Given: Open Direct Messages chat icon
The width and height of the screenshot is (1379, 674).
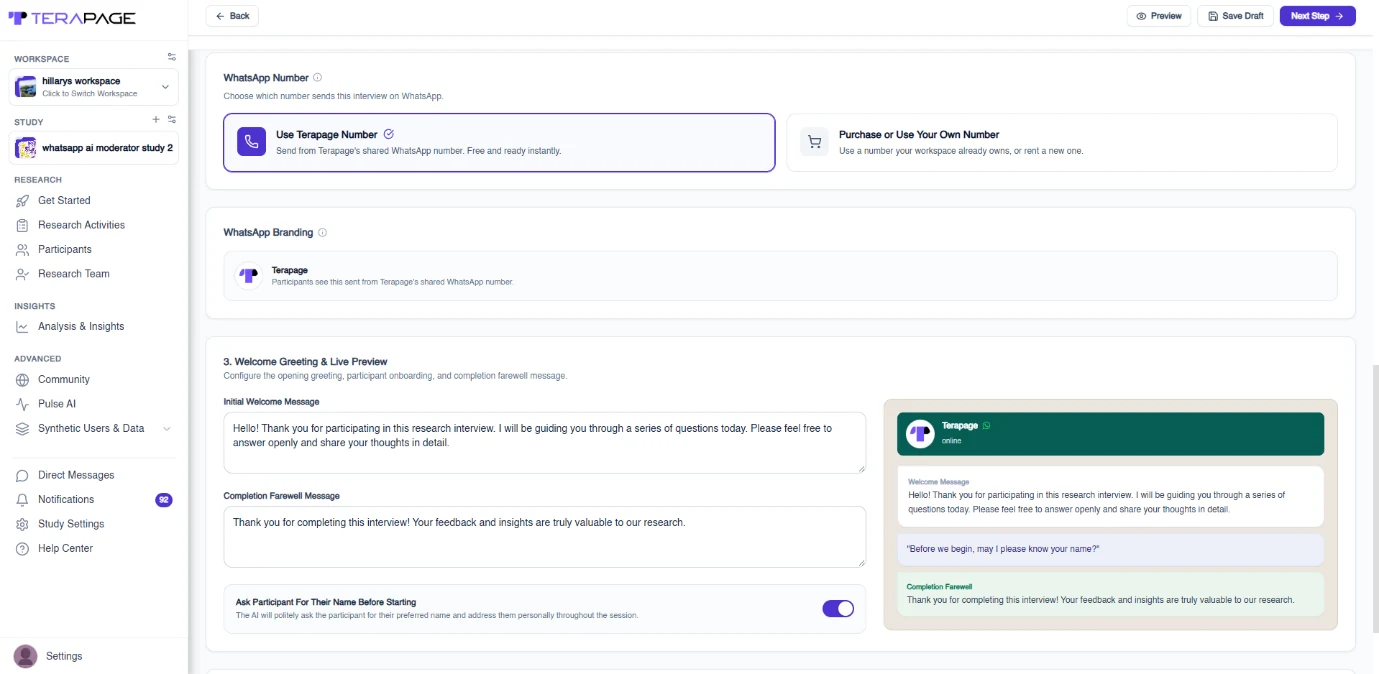Looking at the screenshot, I should tap(23, 475).
